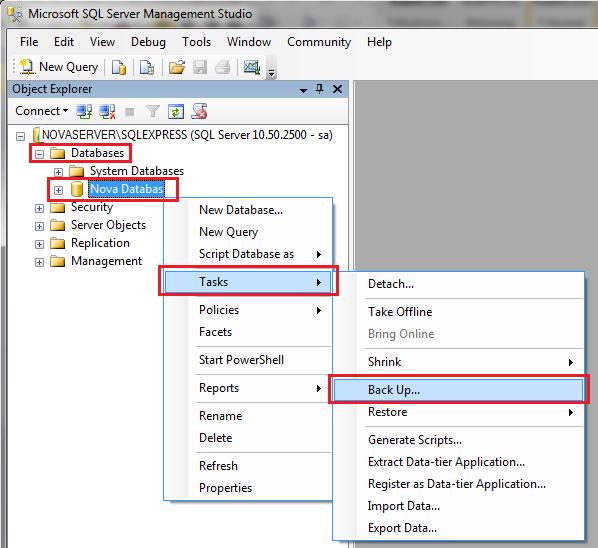598x548 pixels.
Task: Click the Database Engine Query icon
Action: pyautogui.click(x=119, y=67)
